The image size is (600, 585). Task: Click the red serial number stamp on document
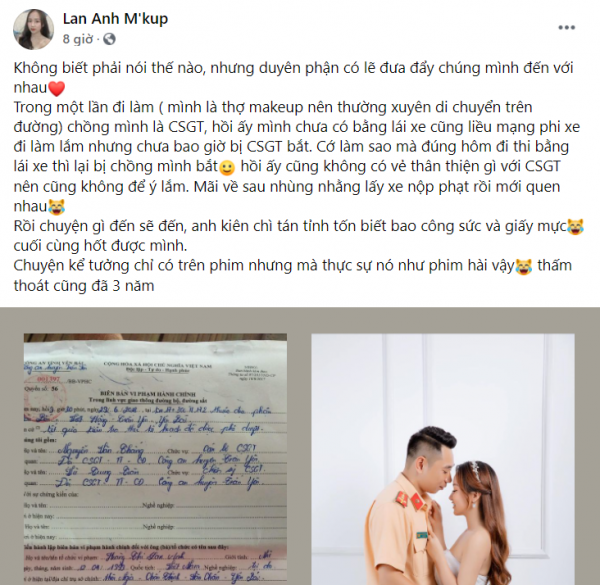click(x=48, y=379)
